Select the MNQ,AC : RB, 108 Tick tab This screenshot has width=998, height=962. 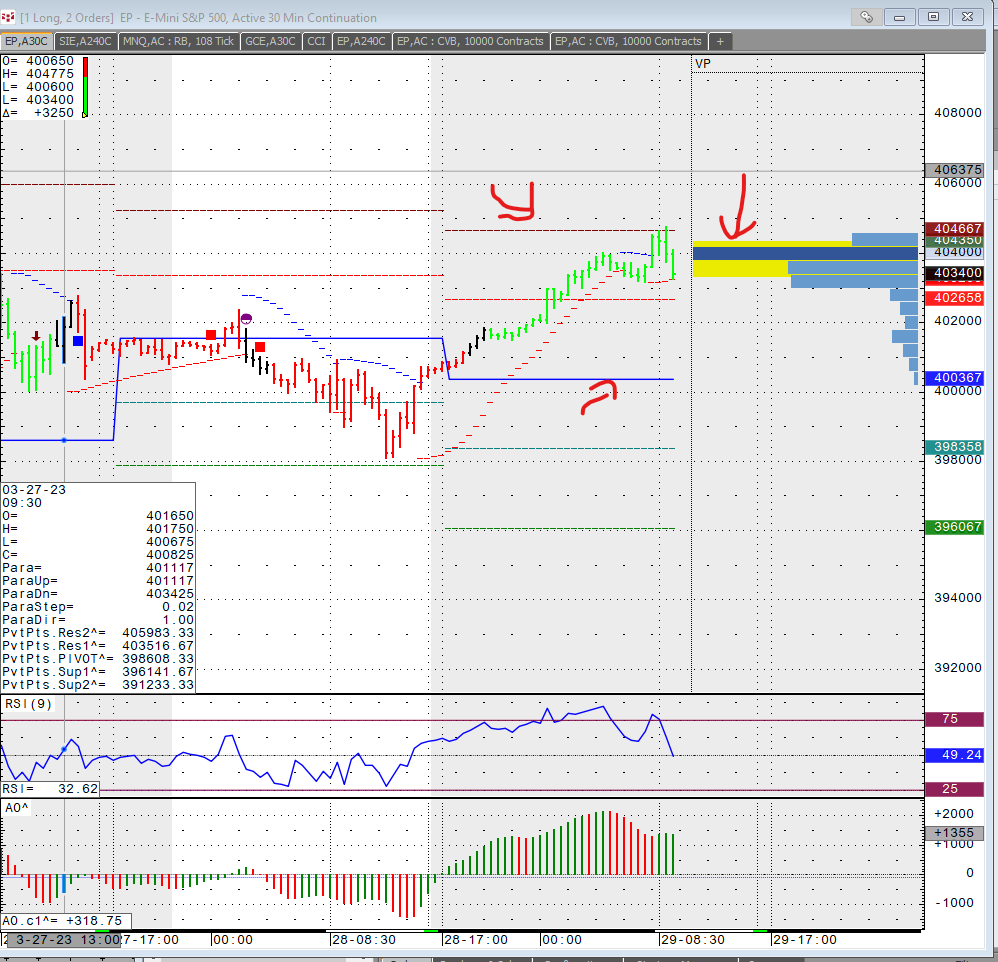(x=178, y=41)
